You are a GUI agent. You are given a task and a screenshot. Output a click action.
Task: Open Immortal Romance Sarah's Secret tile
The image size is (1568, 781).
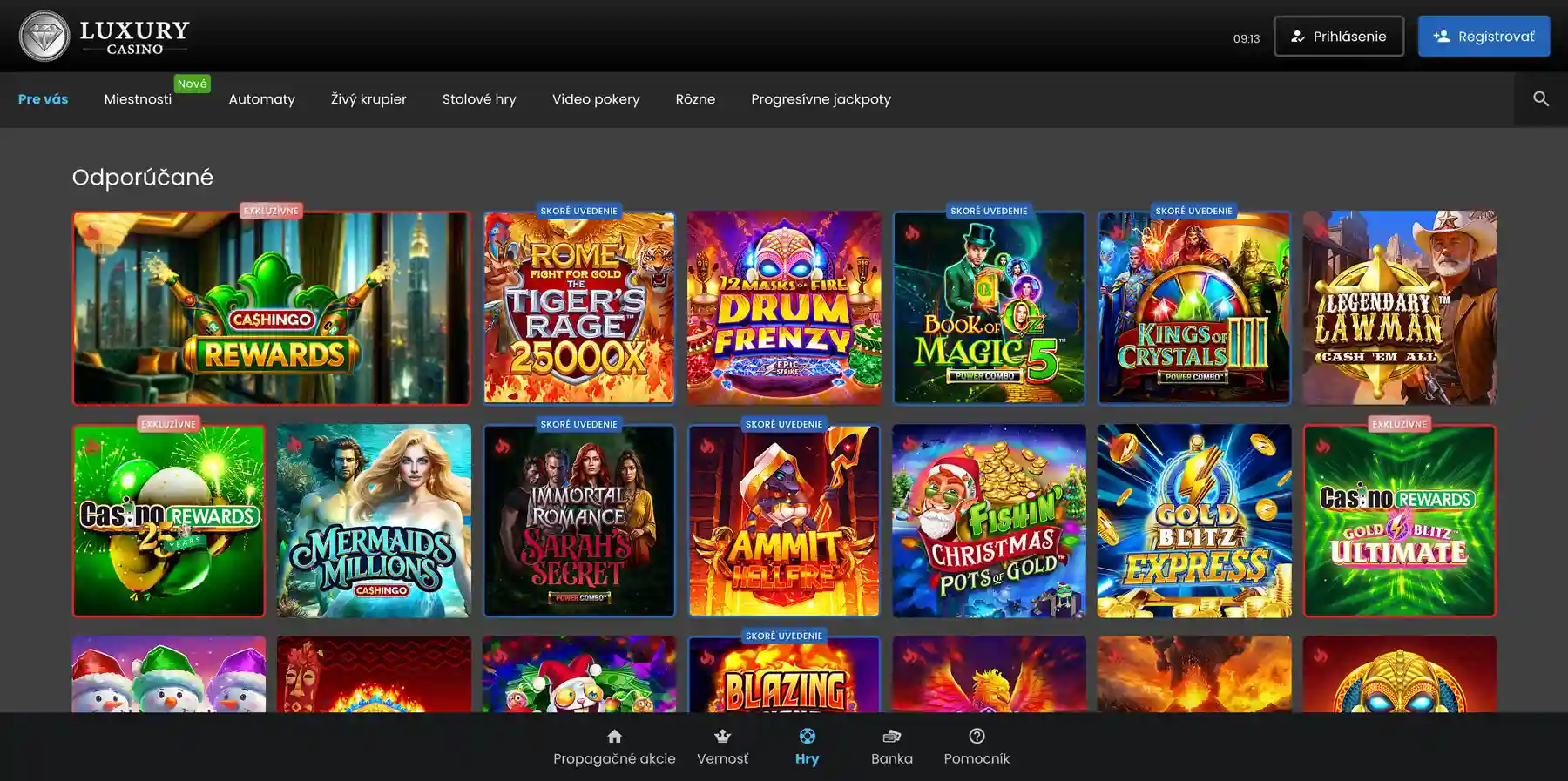(579, 521)
